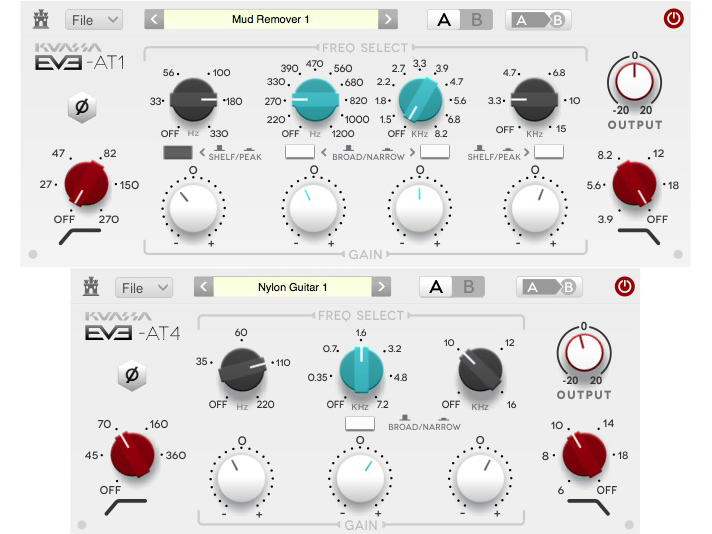Click the AT4 mid band gain knob

(360, 478)
